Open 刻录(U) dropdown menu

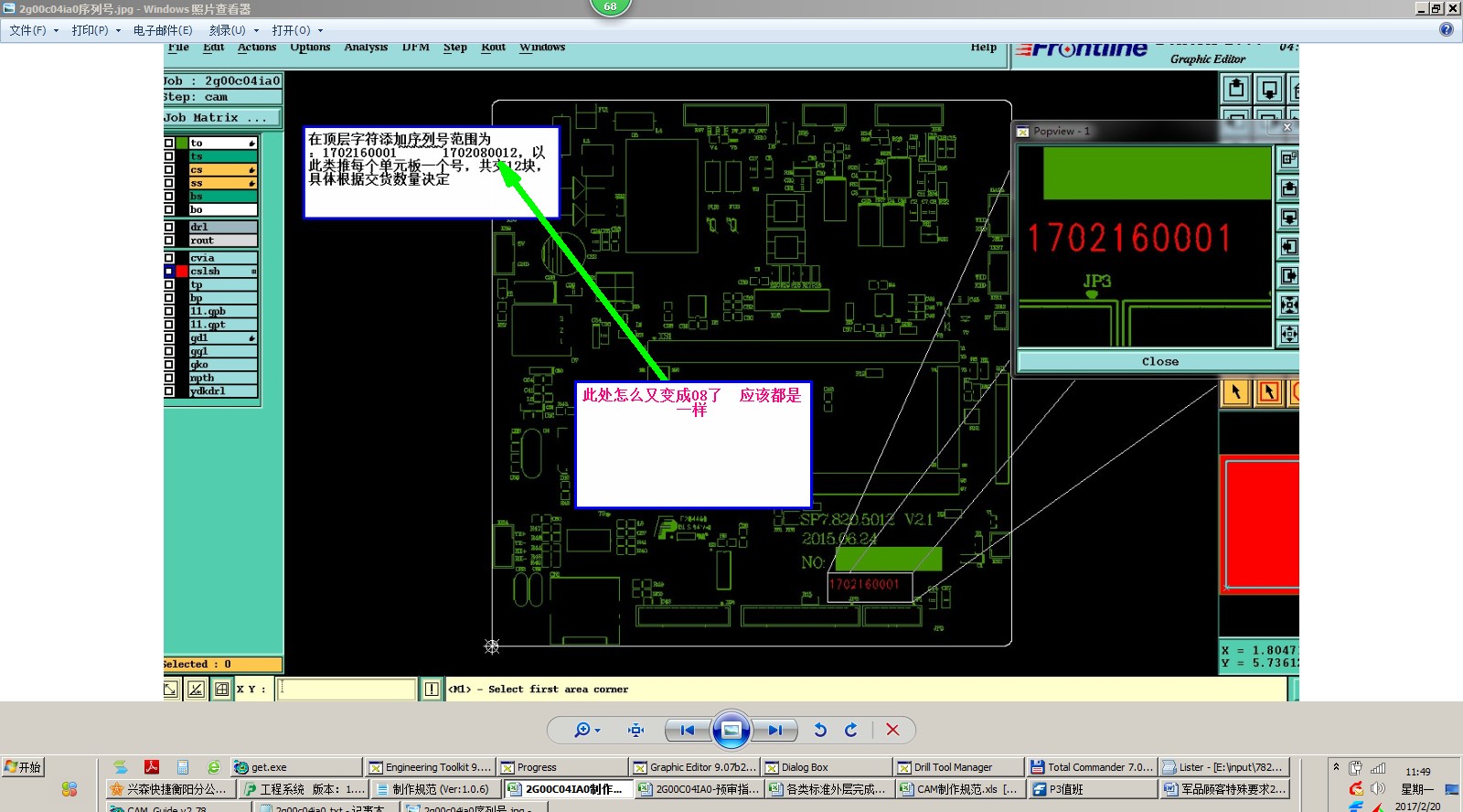click(x=233, y=30)
